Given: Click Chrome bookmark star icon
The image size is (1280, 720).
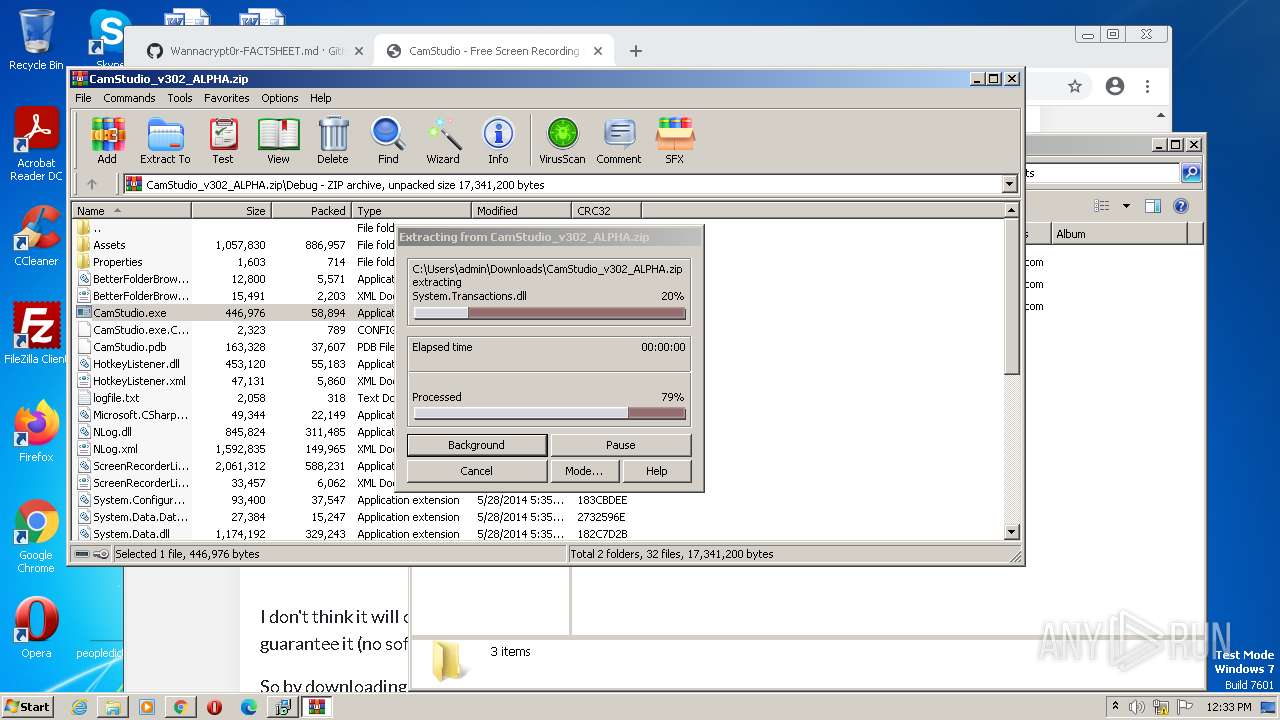Looking at the screenshot, I should click(1075, 87).
